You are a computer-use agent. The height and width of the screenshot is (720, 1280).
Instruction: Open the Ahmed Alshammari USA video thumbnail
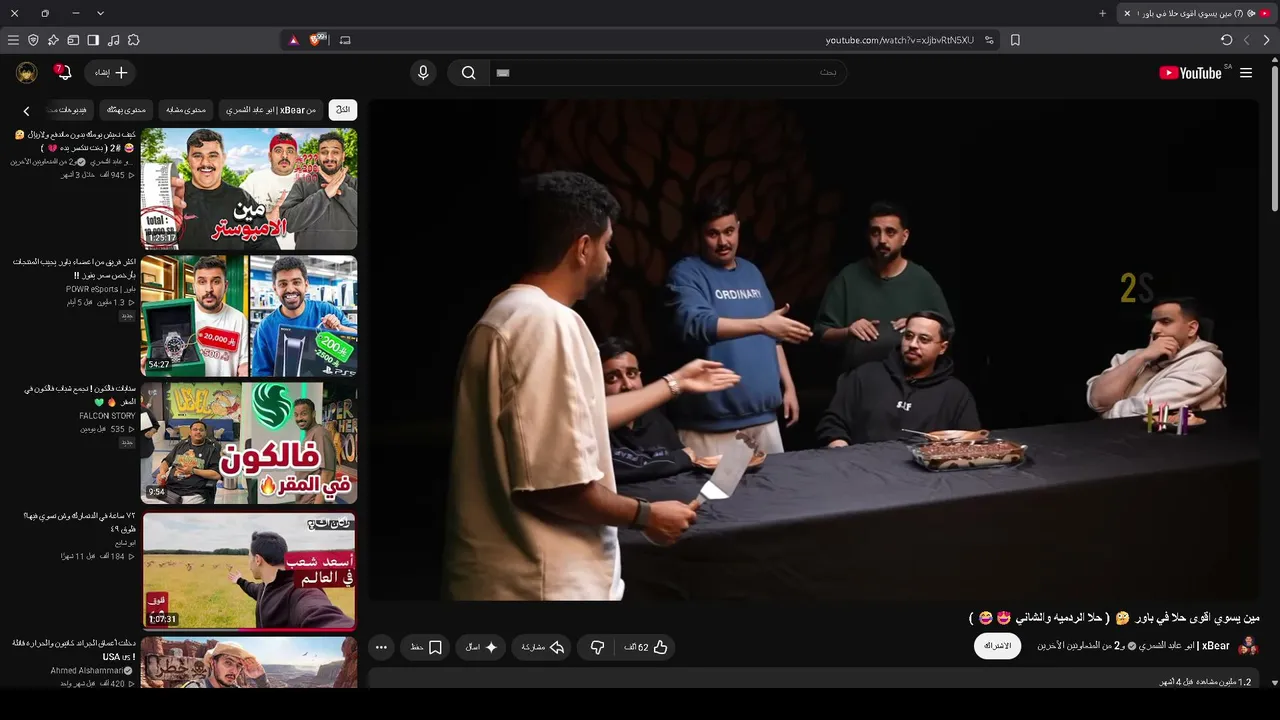249,662
